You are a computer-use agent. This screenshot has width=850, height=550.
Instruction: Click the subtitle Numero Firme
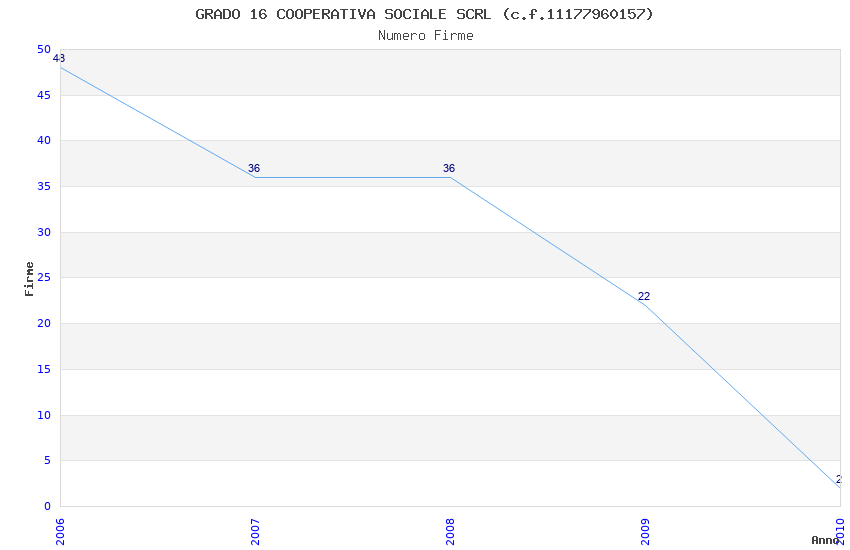click(426, 36)
